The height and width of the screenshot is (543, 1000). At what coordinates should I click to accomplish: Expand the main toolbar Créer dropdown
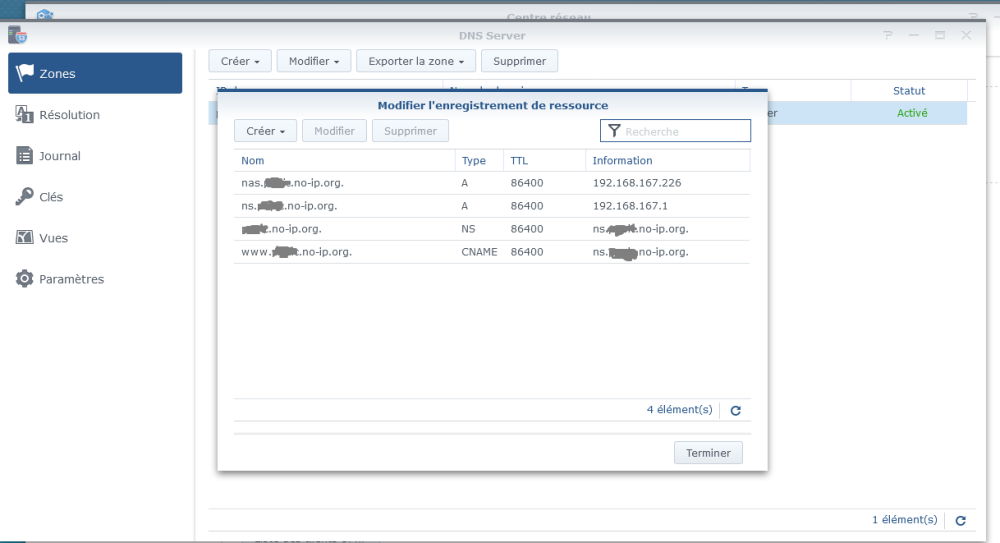[x=239, y=61]
